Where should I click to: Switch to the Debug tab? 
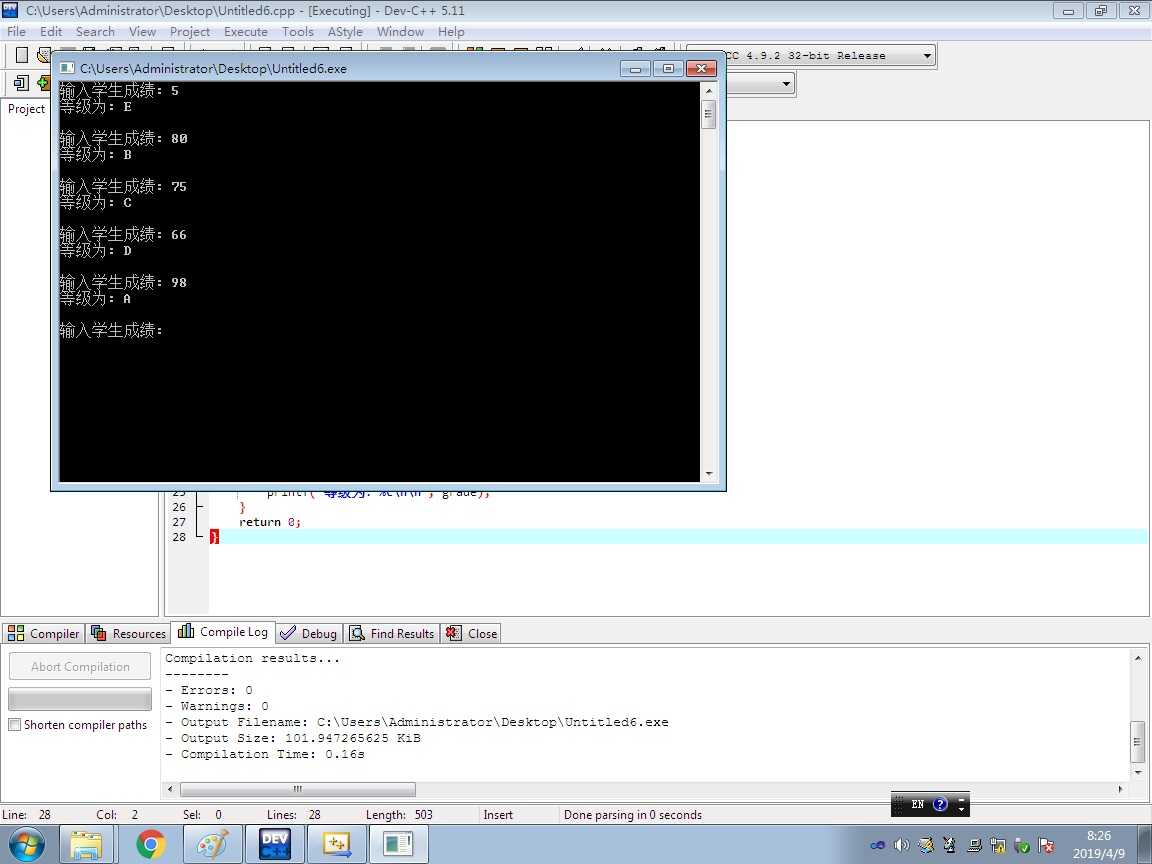coord(309,633)
